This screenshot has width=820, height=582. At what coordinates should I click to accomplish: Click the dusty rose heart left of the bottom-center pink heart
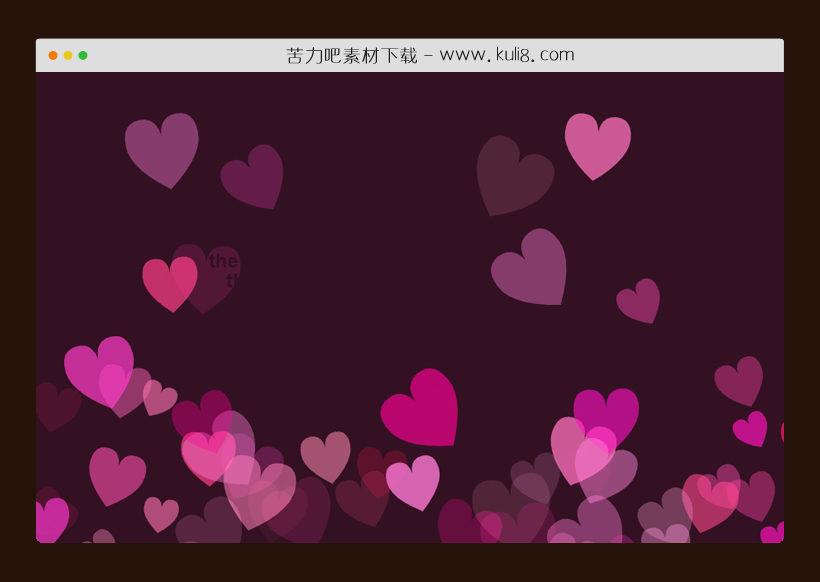click(x=327, y=454)
